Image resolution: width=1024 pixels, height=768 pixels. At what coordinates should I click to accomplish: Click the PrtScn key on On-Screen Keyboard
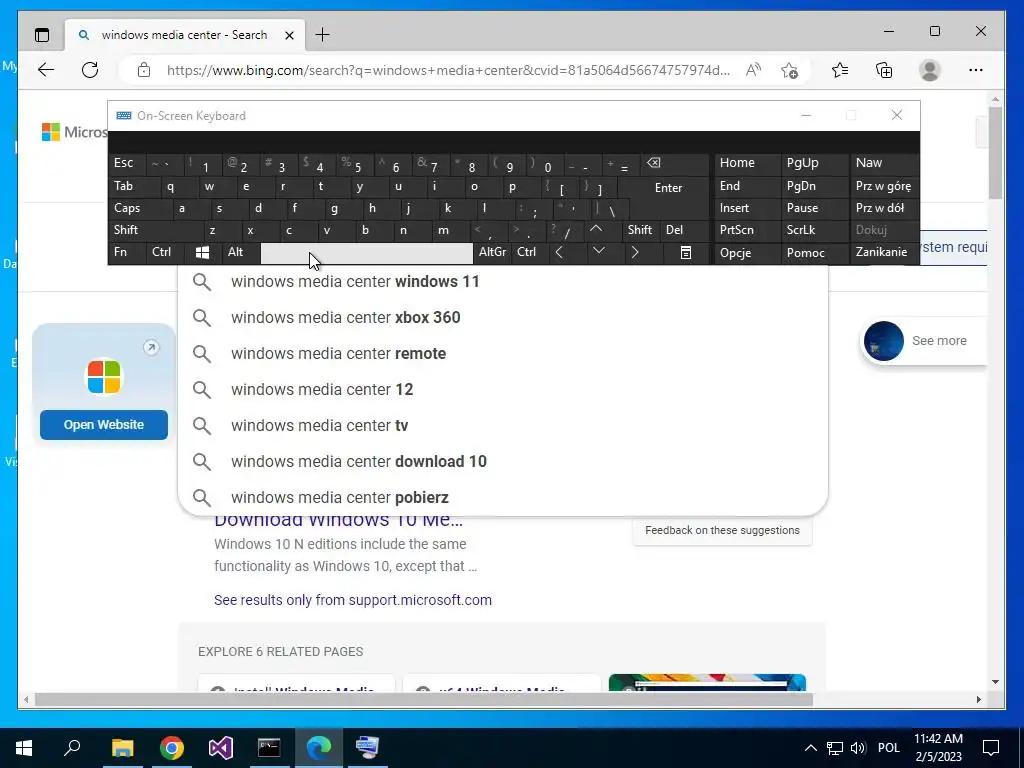click(x=747, y=230)
